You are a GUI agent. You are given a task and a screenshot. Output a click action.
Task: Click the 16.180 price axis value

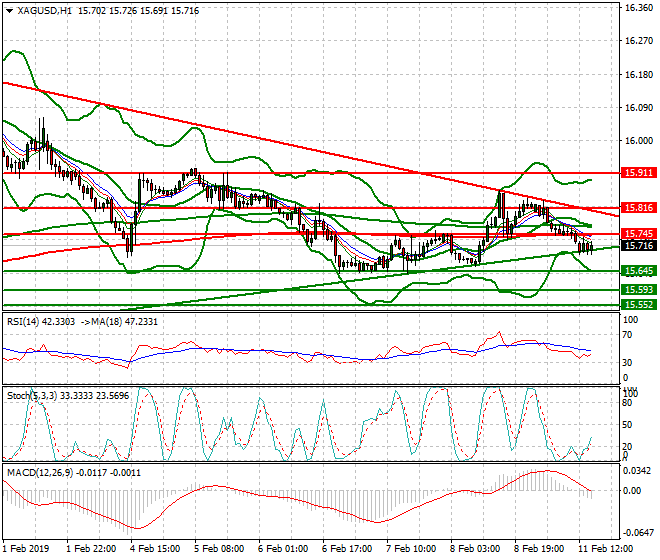coord(639,75)
